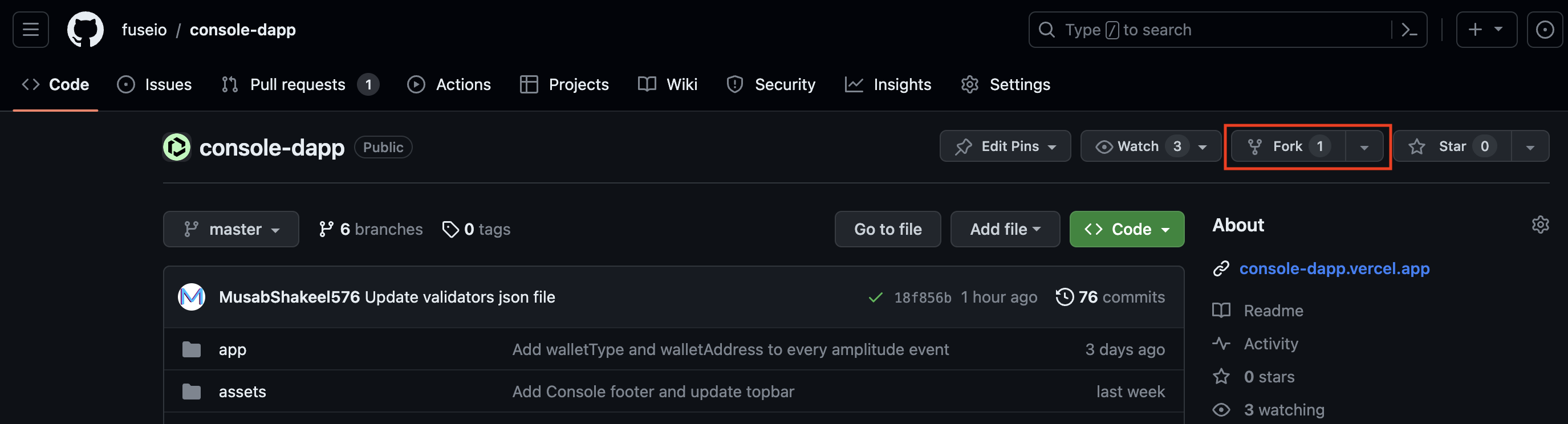Image resolution: width=1568 pixels, height=424 pixels.
Task: Open the Add file dropdown
Action: 1005,229
